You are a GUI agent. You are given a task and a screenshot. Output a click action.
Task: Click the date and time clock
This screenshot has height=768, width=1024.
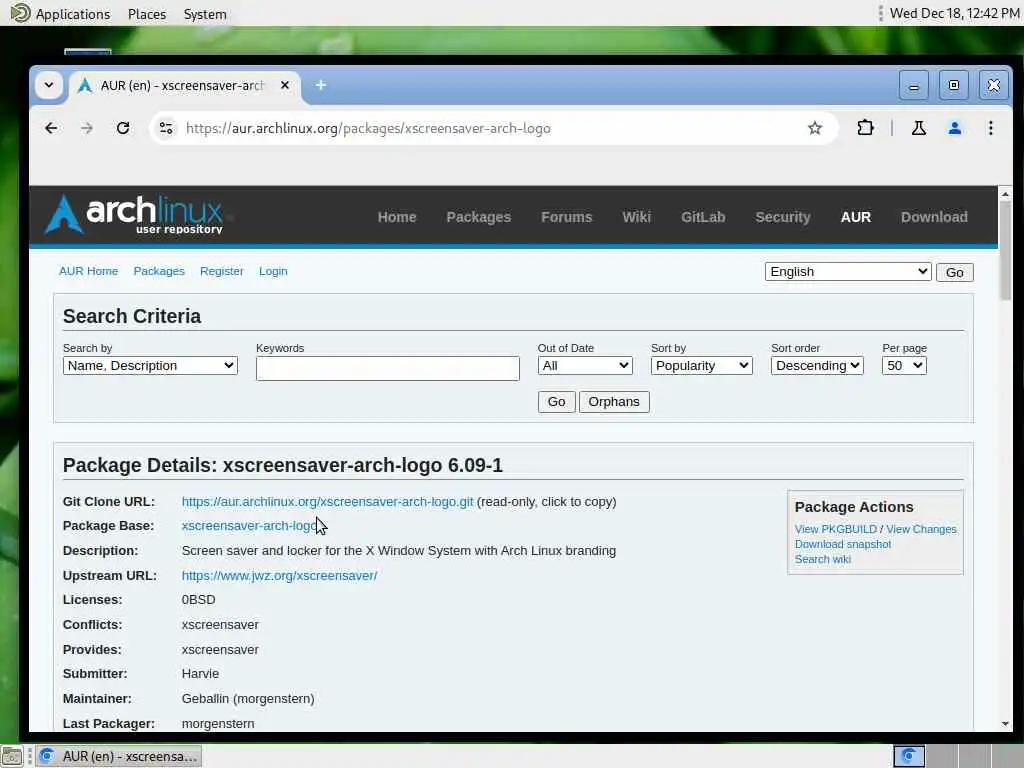point(954,13)
